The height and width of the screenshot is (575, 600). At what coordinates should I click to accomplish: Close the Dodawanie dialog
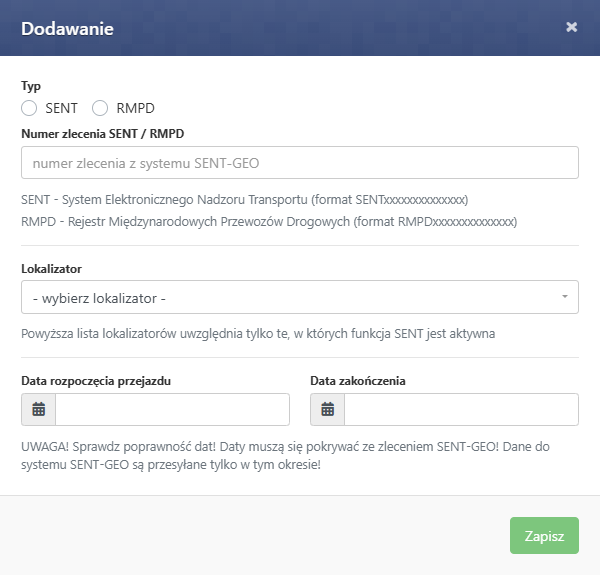(571, 27)
